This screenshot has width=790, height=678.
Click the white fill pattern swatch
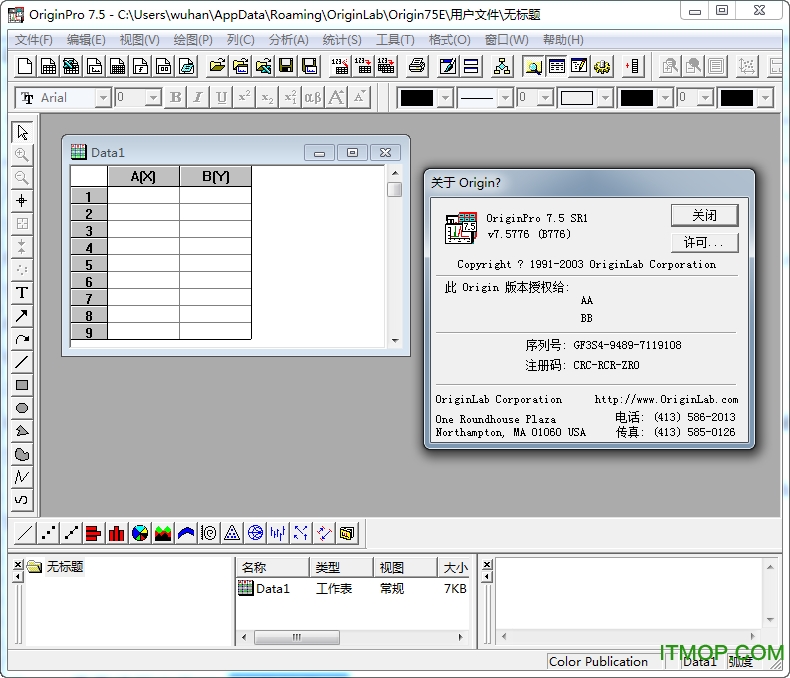click(577, 98)
